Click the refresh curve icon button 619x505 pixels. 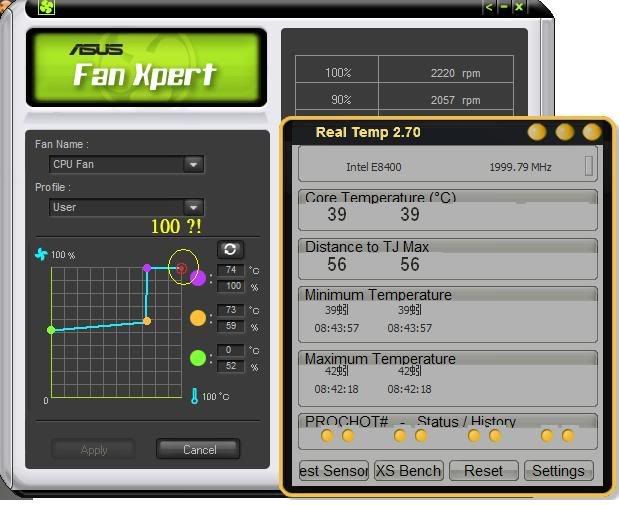pos(230,249)
